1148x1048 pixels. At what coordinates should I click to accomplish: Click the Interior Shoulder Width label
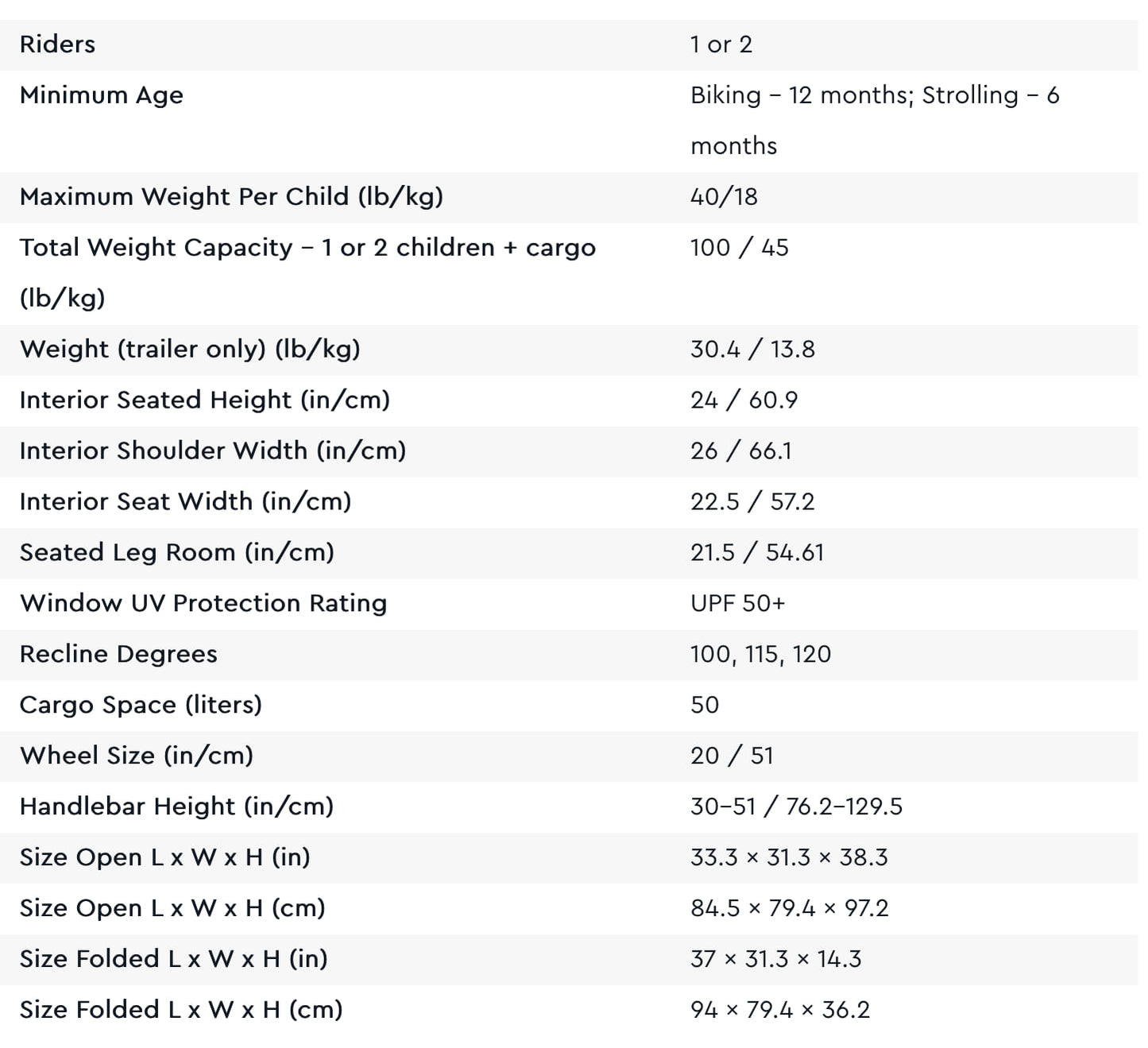(212, 451)
